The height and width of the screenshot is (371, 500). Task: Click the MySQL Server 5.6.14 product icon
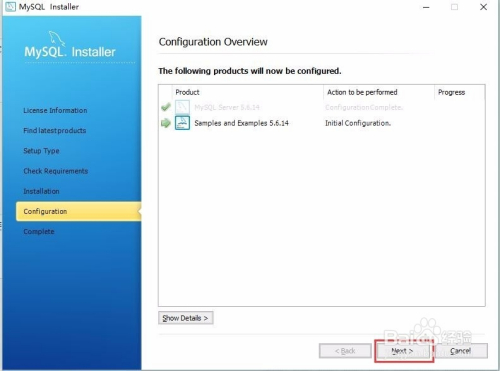coord(182,107)
